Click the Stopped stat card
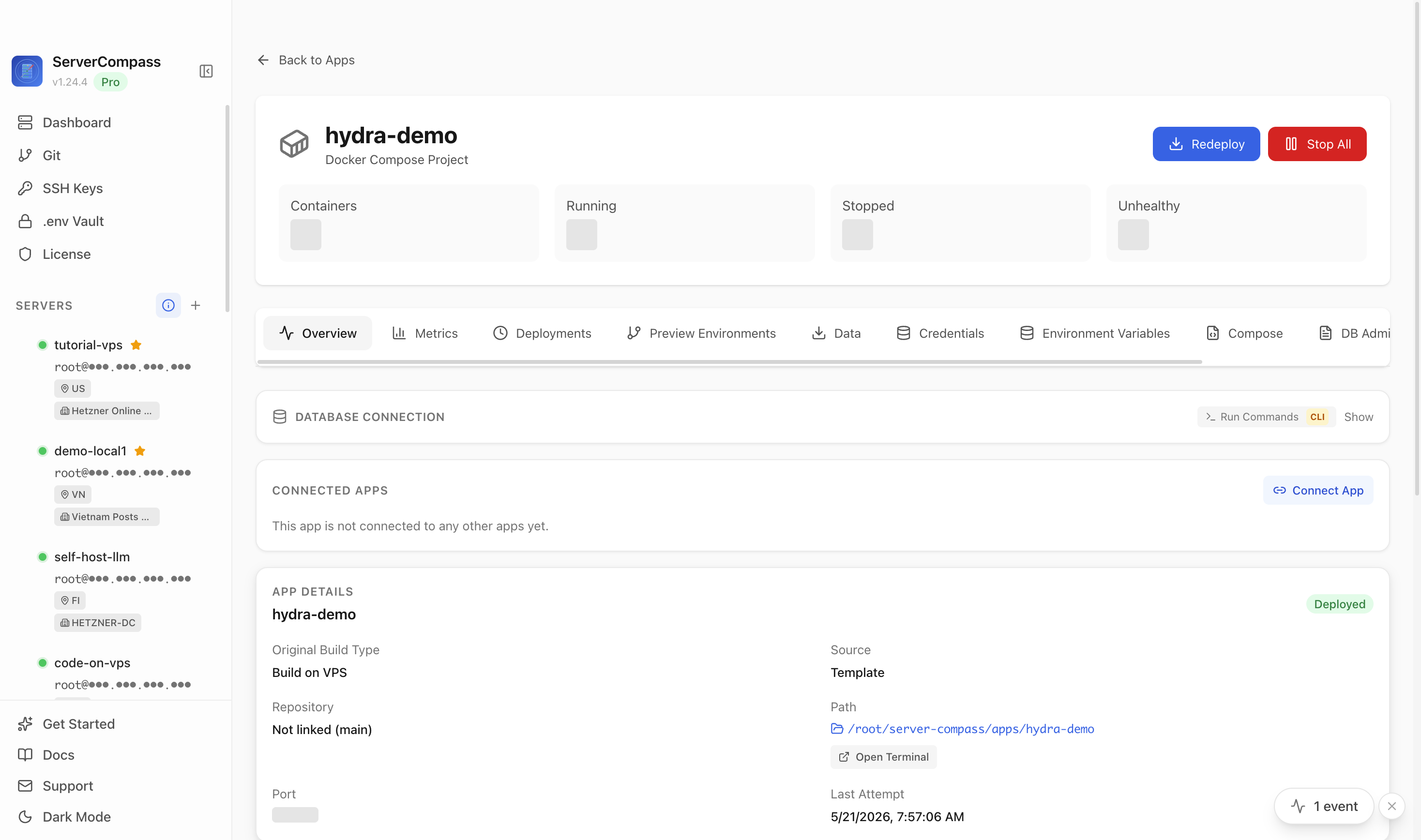 [960, 223]
